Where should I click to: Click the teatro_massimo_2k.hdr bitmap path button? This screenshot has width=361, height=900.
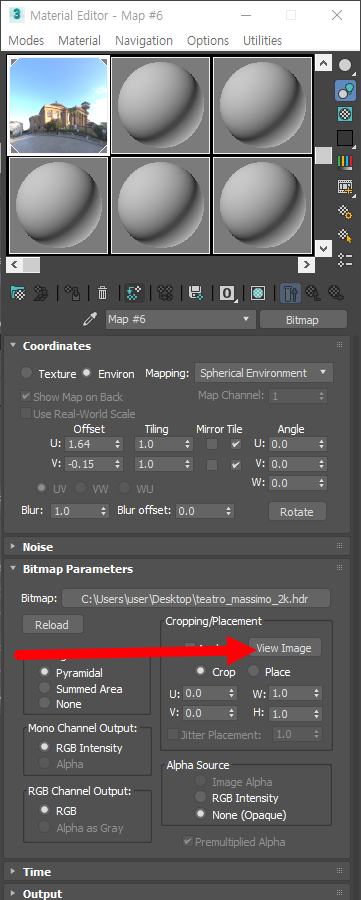196,599
